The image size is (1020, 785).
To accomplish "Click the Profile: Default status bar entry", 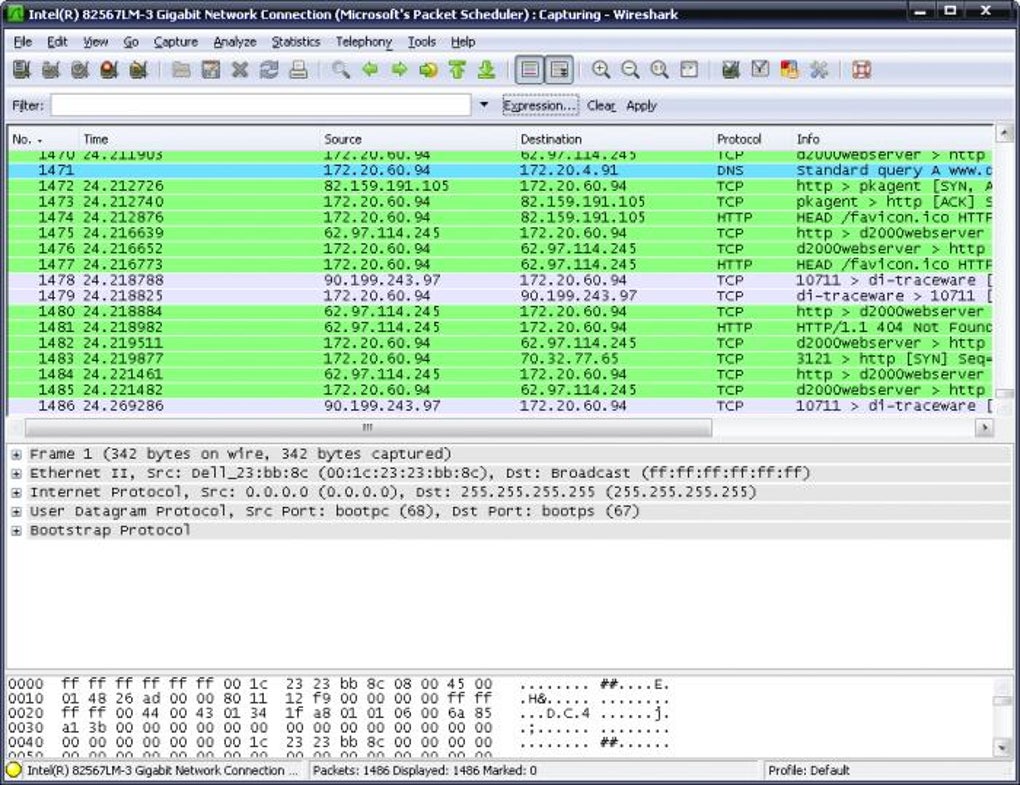I will pyautogui.click(x=809, y=771).
